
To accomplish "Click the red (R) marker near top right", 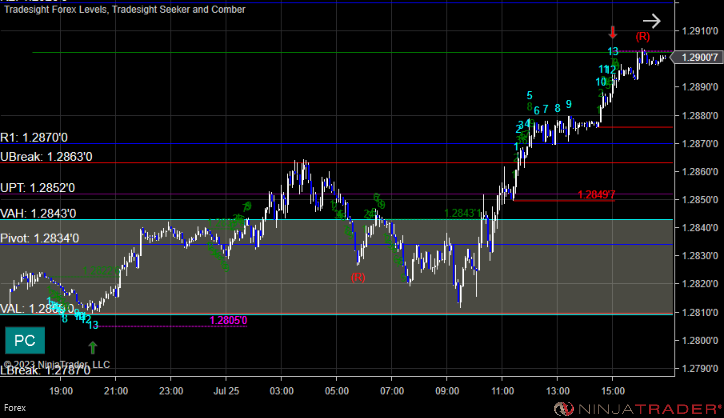I will pos(642,36).
